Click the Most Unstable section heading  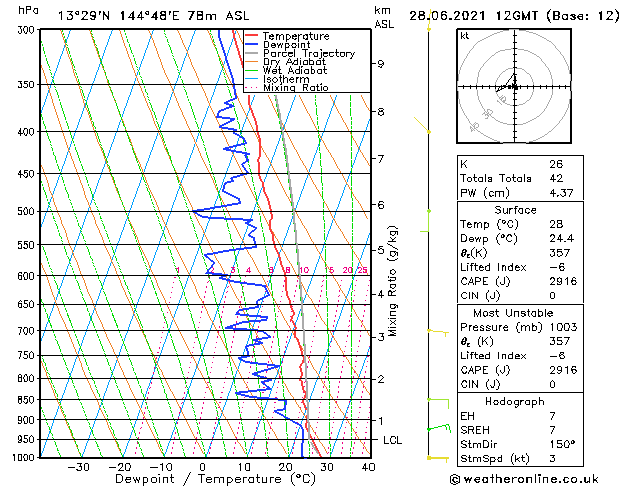pos(513,313)
